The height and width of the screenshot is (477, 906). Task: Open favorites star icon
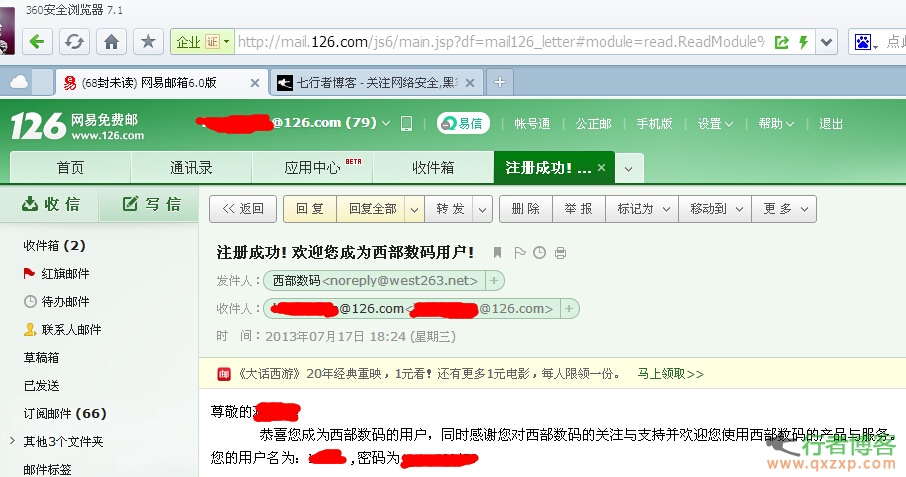coord(148,42)
